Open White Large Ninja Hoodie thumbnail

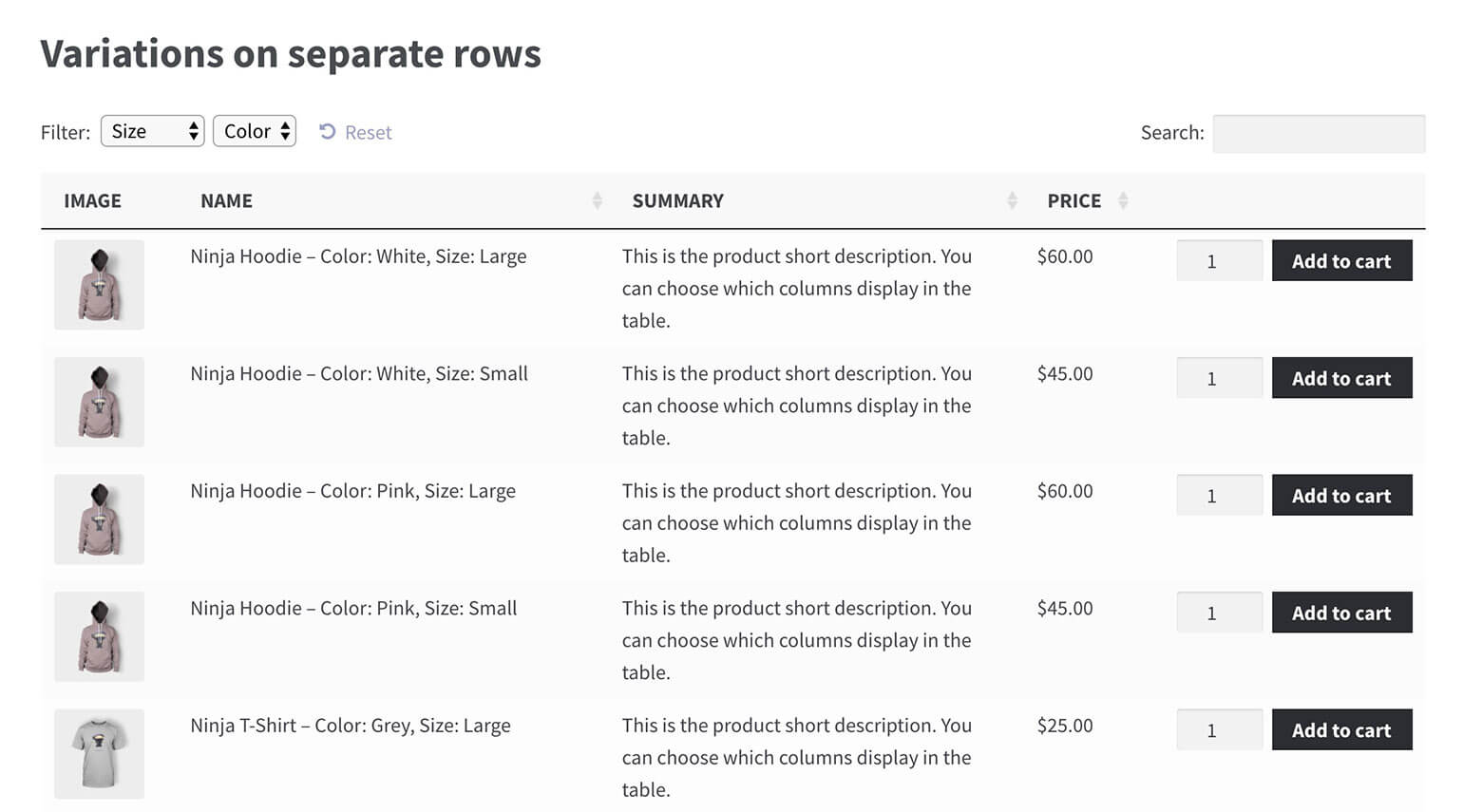click(x=100, y=285)
